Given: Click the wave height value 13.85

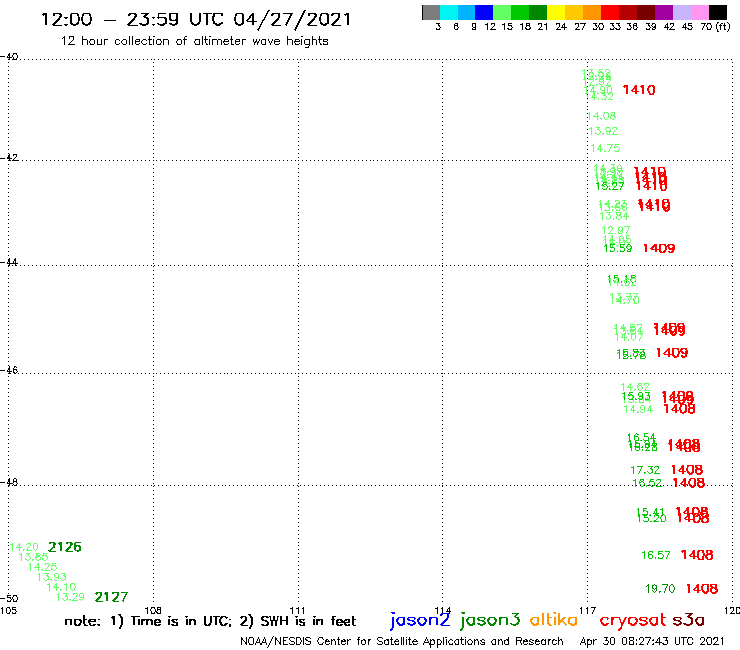Looking at the screenshot, I should [33, 557].
